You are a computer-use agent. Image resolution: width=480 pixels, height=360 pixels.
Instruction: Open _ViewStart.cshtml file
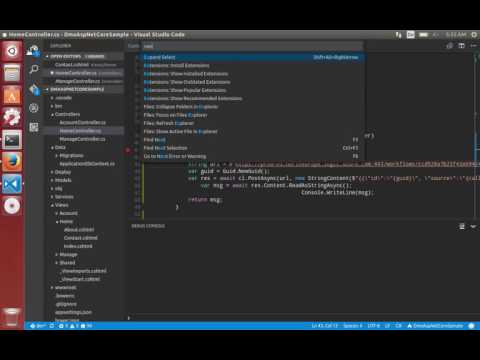[x=80, y=279]
